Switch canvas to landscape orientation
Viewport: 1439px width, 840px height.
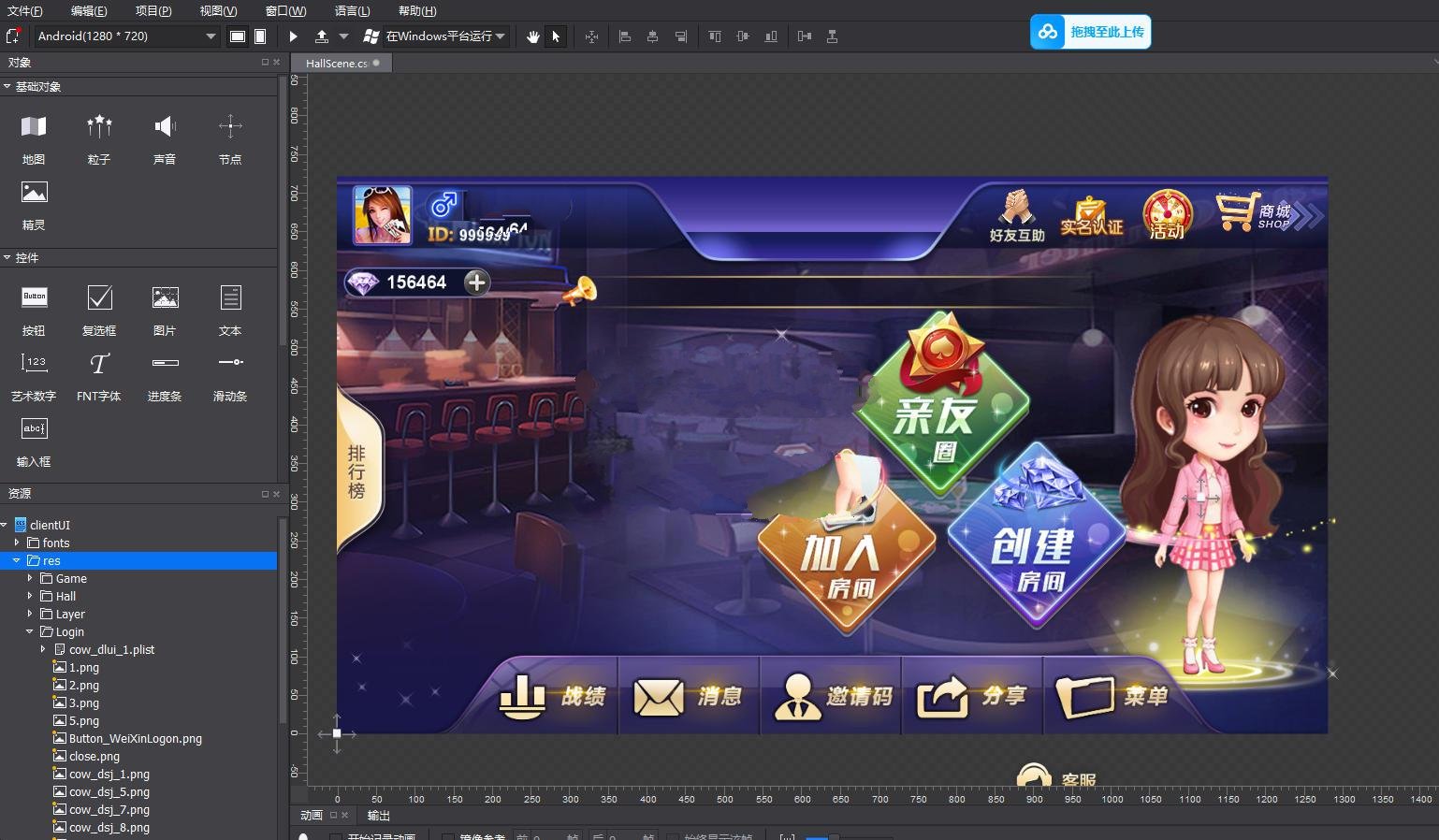[x=238, y=36]
